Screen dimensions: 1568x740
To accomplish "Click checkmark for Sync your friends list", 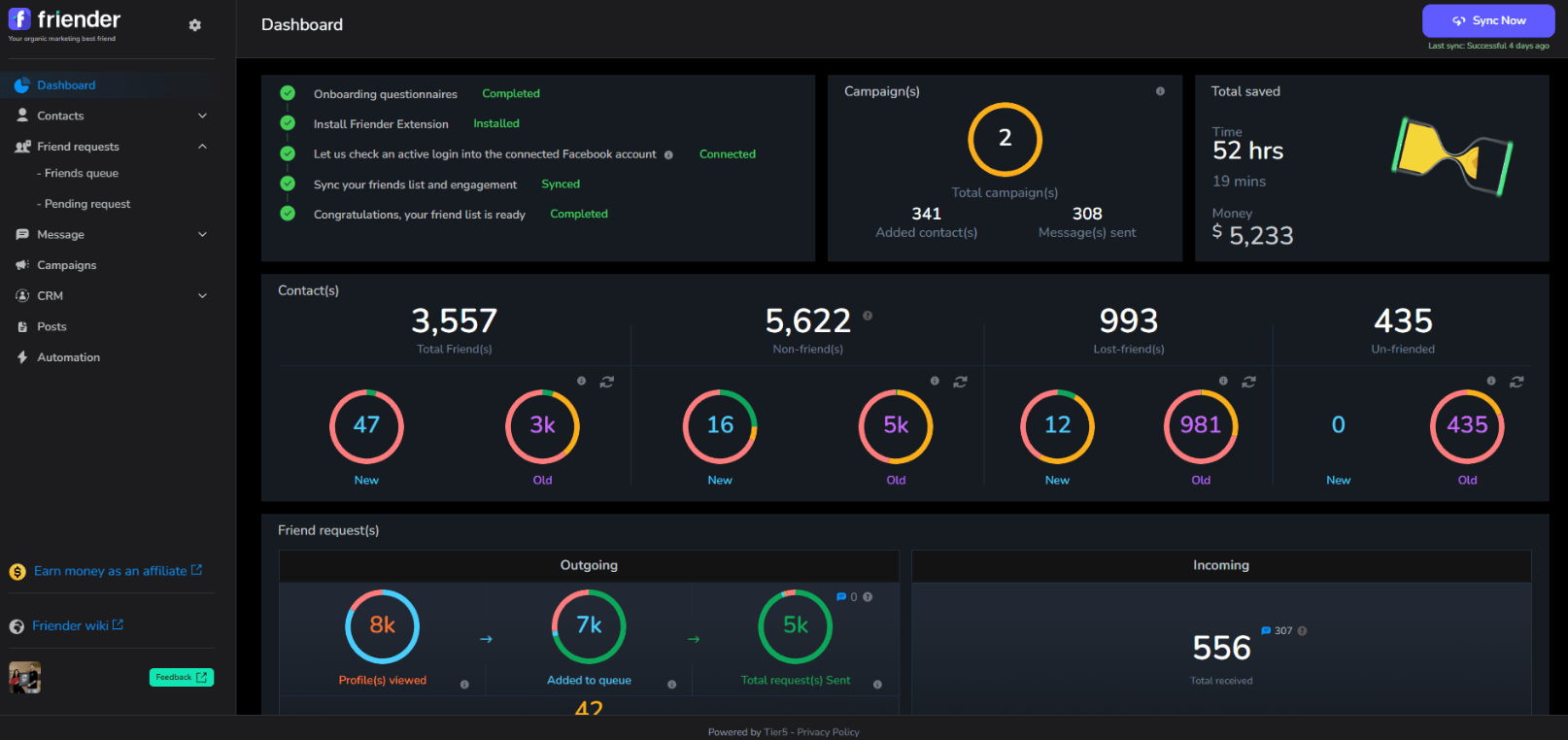I will (288, 184).
